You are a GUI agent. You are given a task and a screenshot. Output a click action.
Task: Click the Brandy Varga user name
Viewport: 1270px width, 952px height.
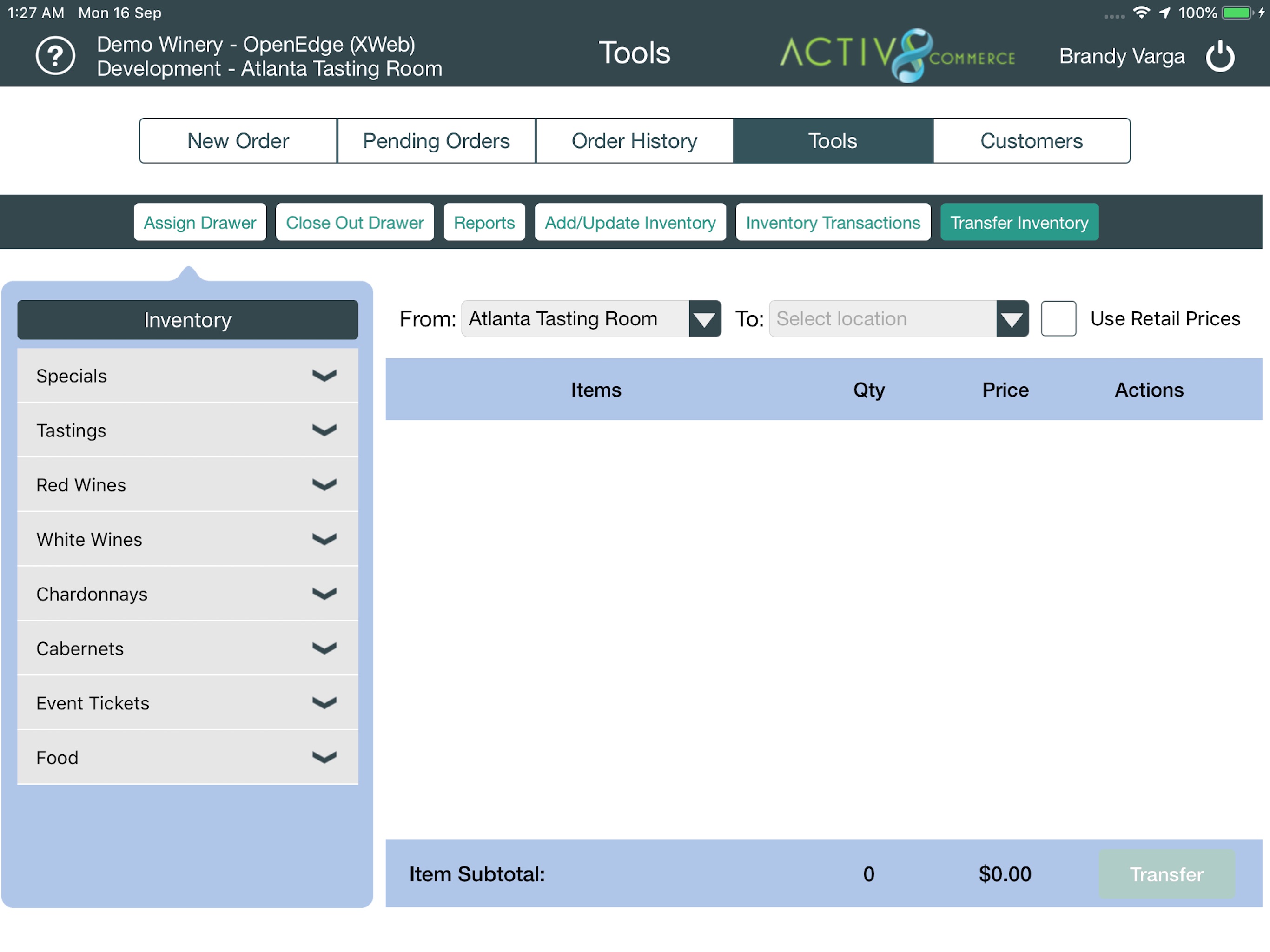pos(1122,56)
